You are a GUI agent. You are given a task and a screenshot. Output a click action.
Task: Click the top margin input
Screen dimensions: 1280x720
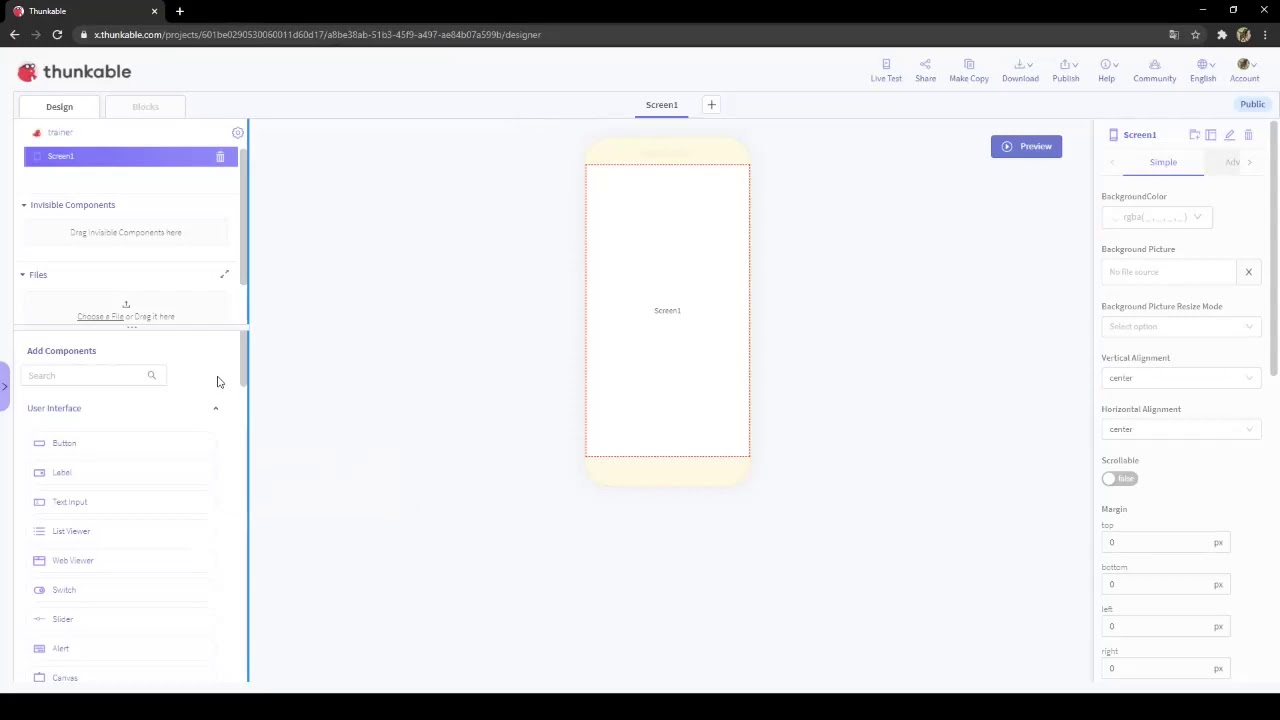(x=1166, y=542)
